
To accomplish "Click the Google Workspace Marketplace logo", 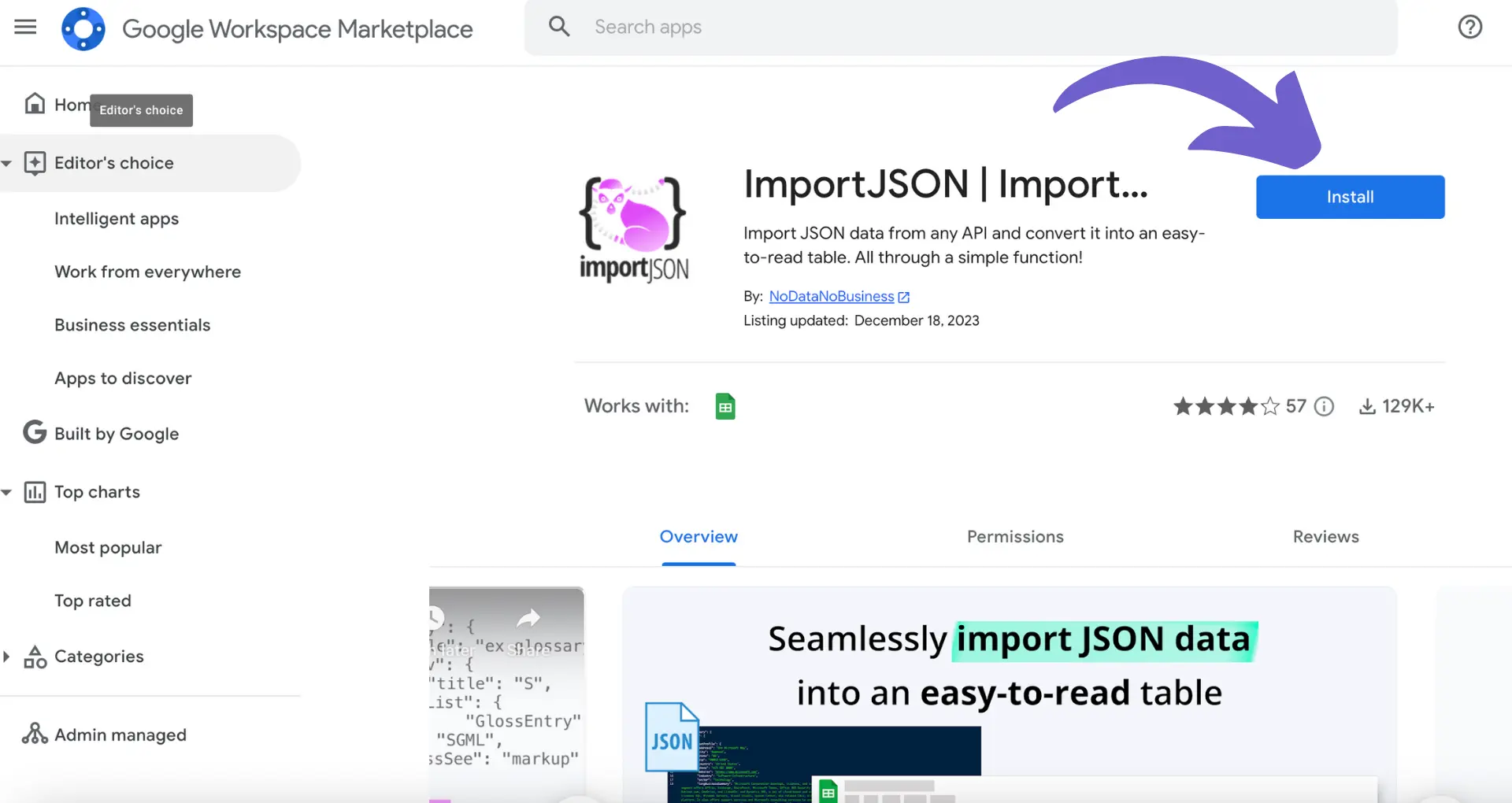I will pos(83,28).
